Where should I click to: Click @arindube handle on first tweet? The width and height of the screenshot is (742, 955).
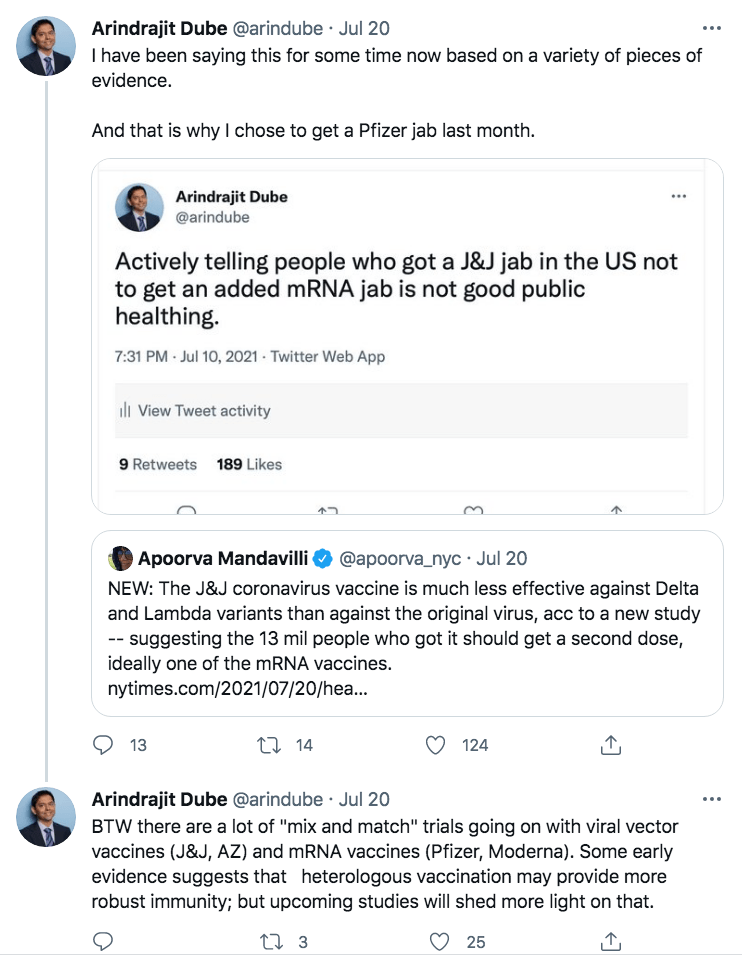[x=278, y=28]
